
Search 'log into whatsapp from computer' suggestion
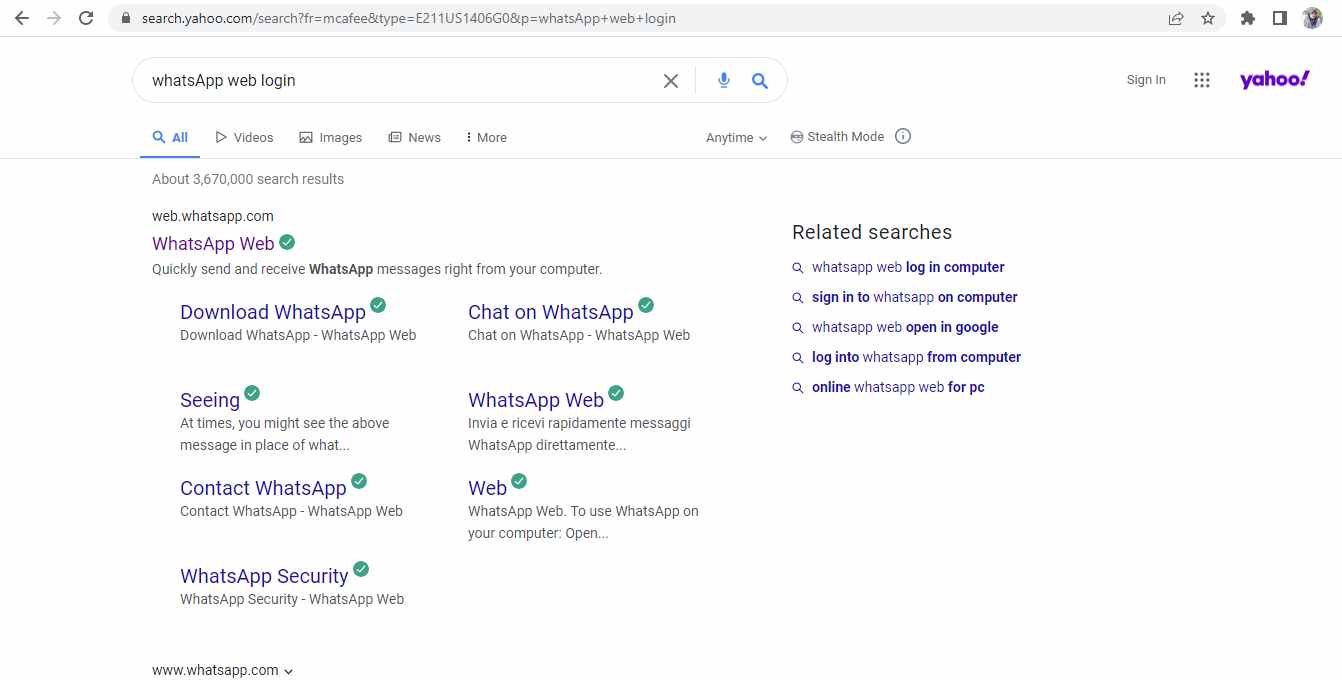tap(916, 357)
